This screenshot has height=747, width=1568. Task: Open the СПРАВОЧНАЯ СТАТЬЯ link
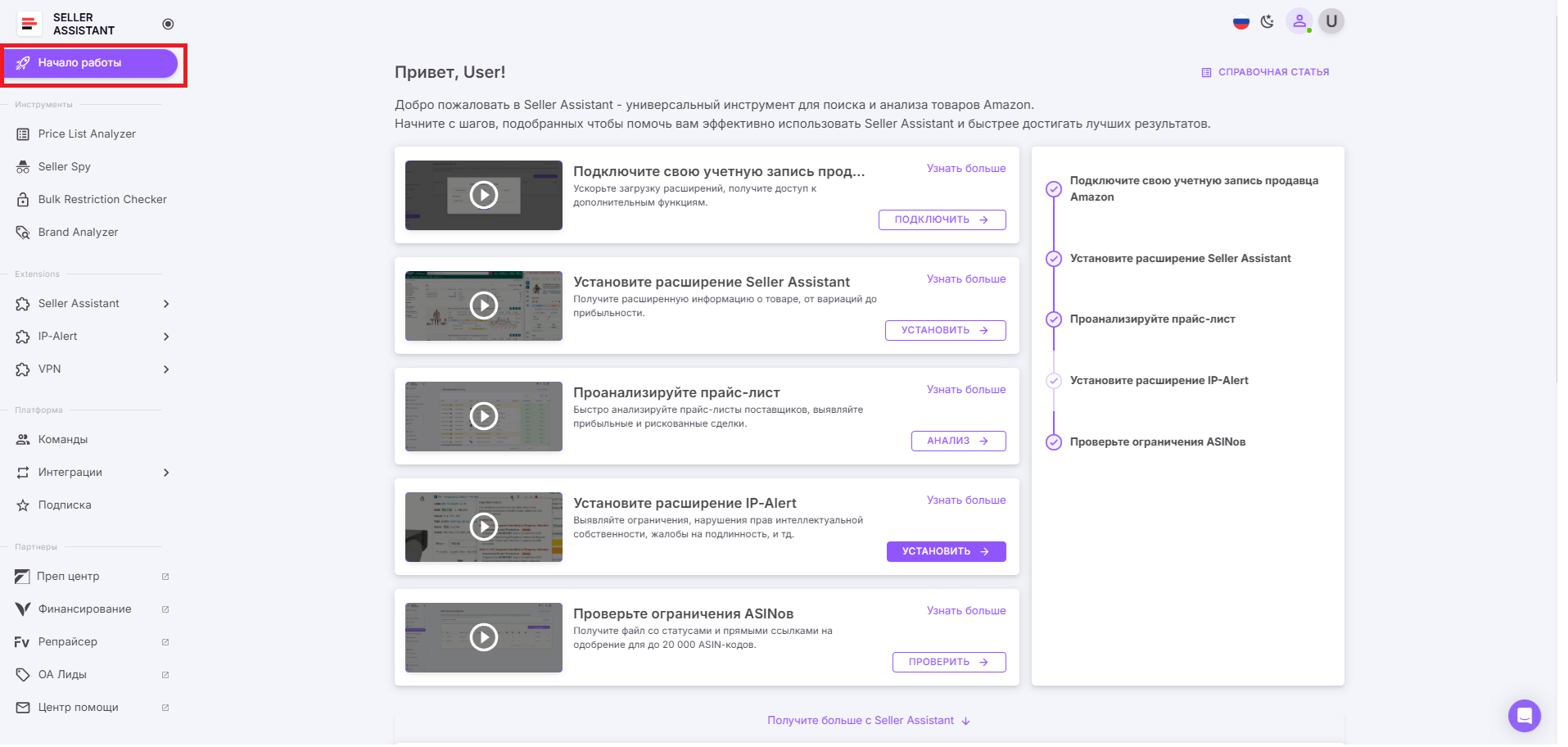coord(1265,73)
